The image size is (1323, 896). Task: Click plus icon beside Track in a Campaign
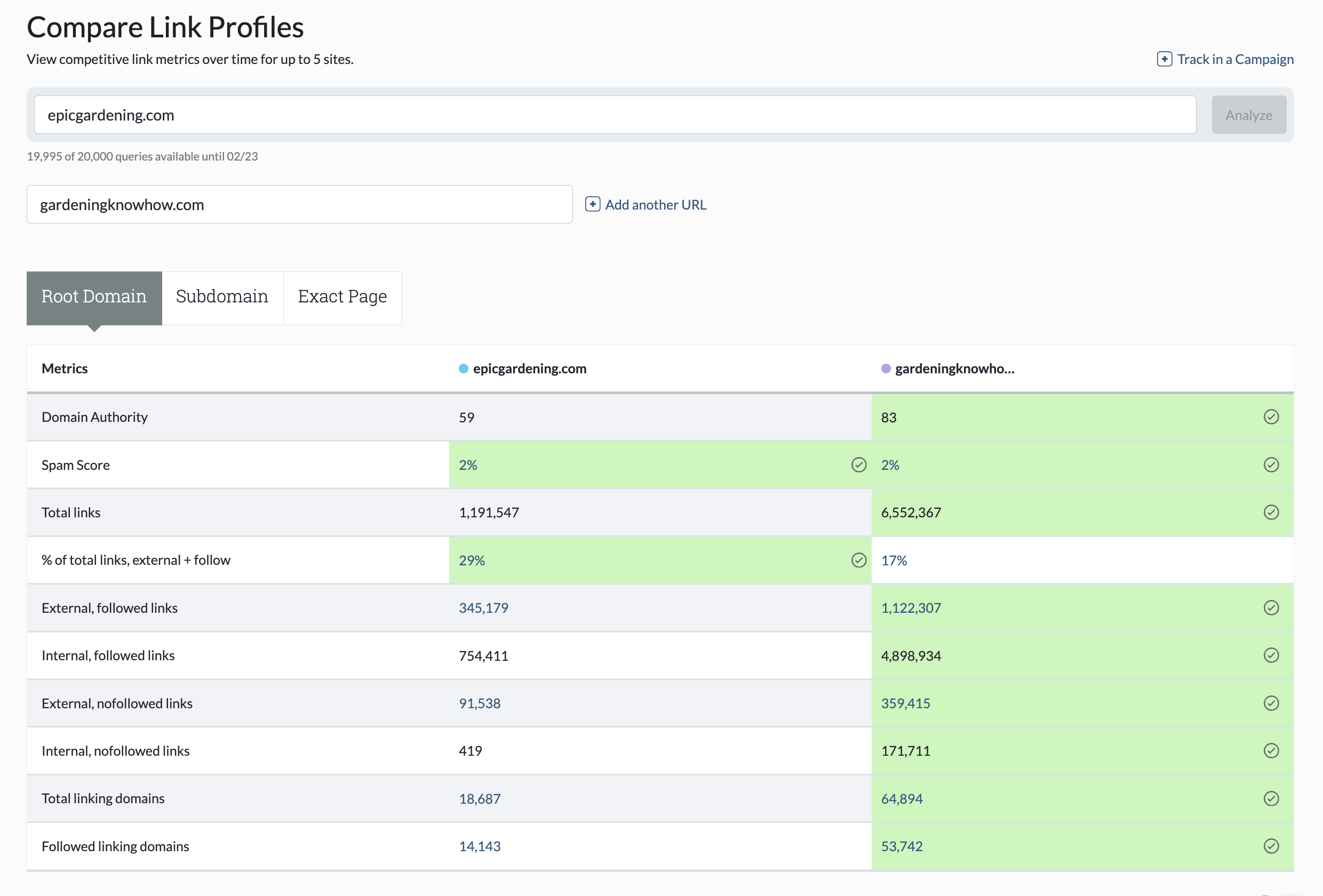point(1164,59)
